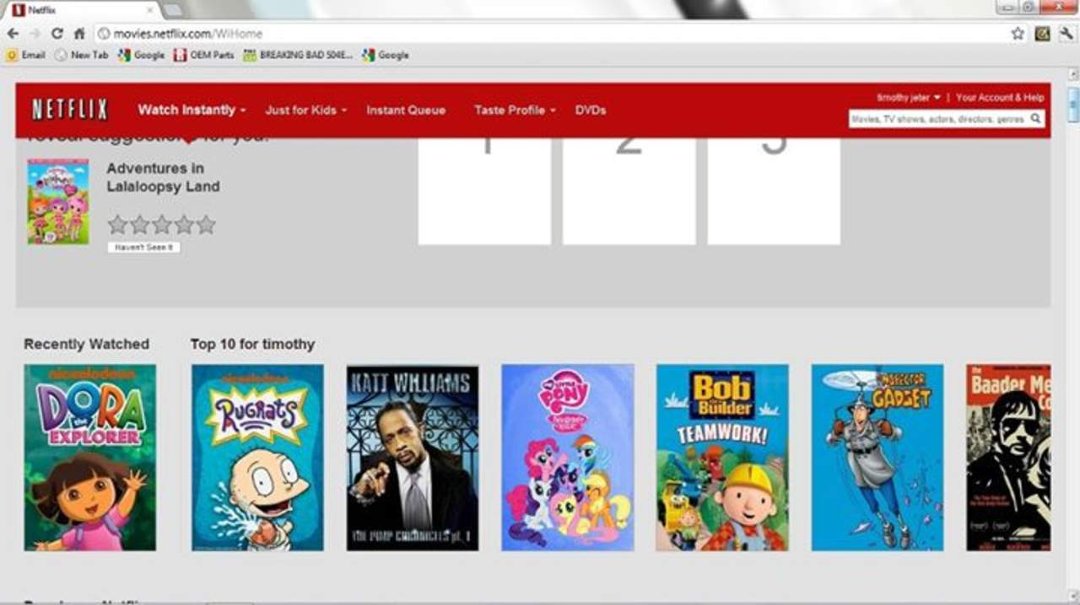The image size is (1080, 605).
Task: Click the Netflix logo
Action: [70, 110]
